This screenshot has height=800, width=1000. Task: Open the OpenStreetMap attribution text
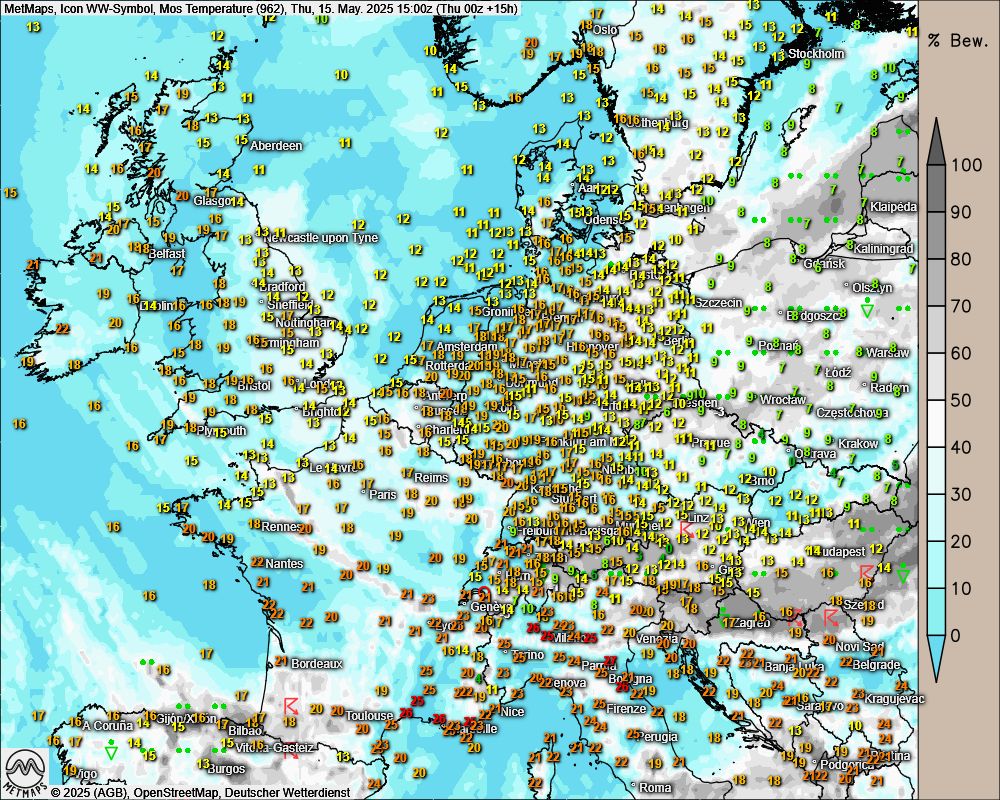[x=176, y=792]
